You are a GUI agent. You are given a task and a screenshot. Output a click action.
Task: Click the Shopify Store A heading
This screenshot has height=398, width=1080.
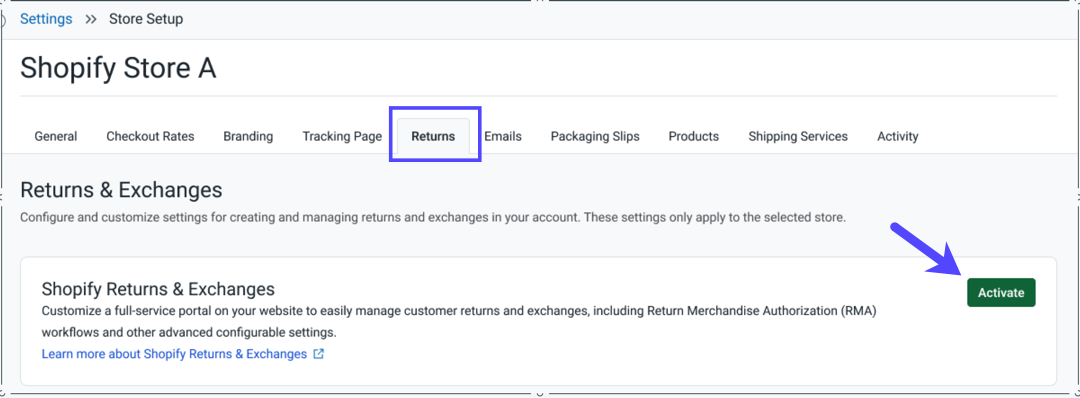coord(118,68)
